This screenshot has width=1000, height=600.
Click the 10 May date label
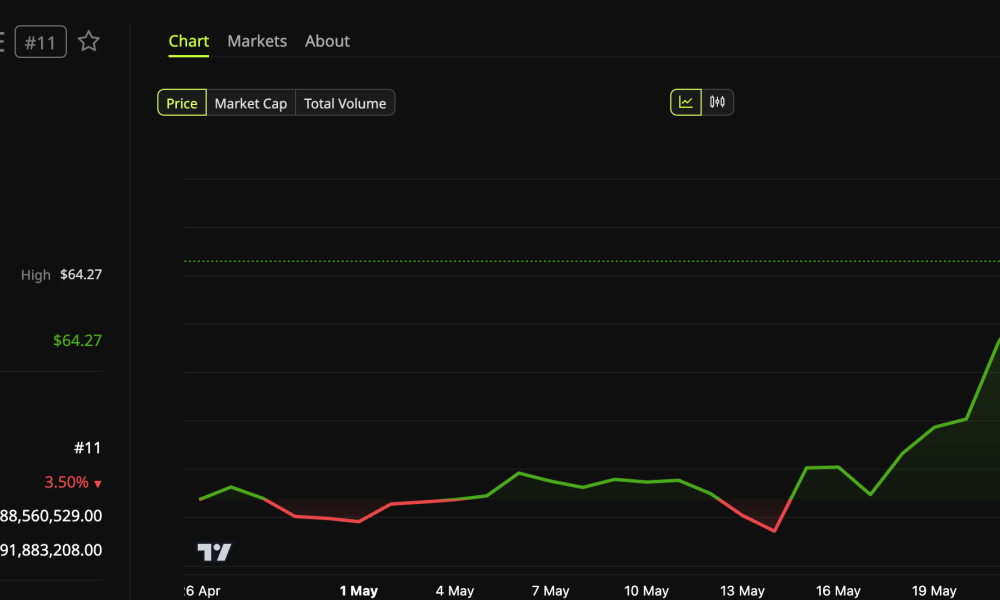[x=646, y=591]
